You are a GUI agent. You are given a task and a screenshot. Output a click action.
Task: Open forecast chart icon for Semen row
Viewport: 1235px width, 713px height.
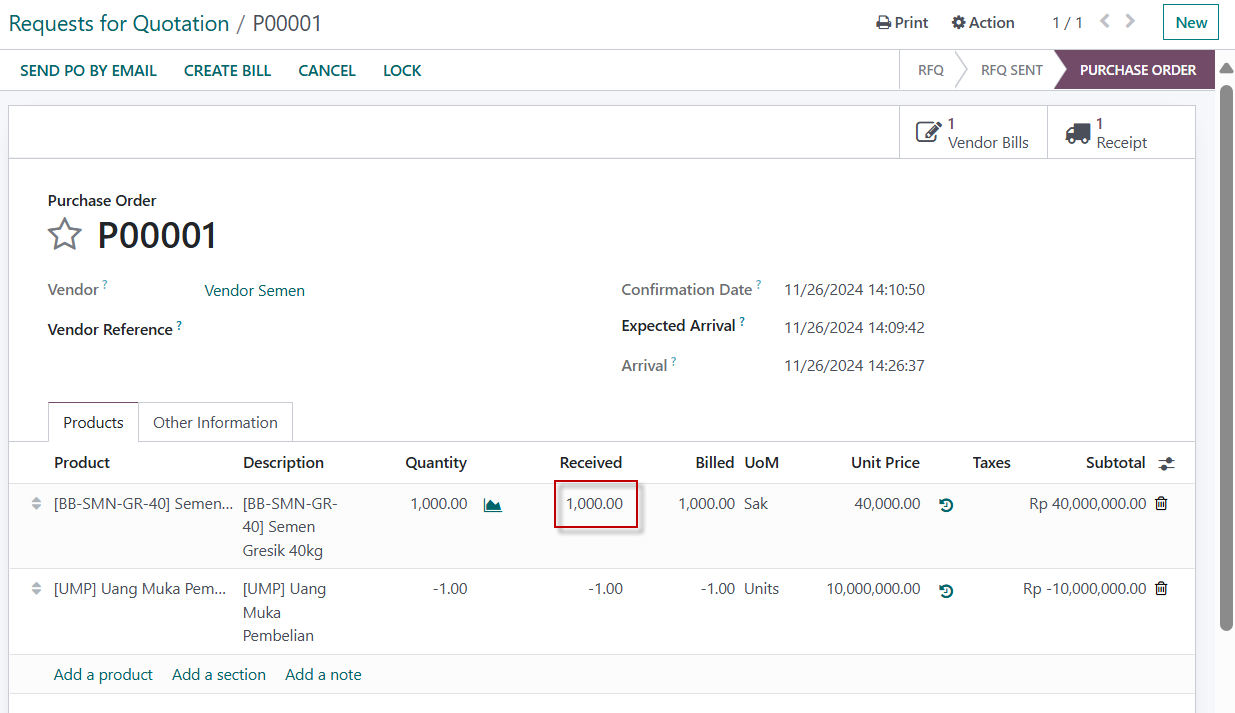pyautogui.click(x=492, y=504)
